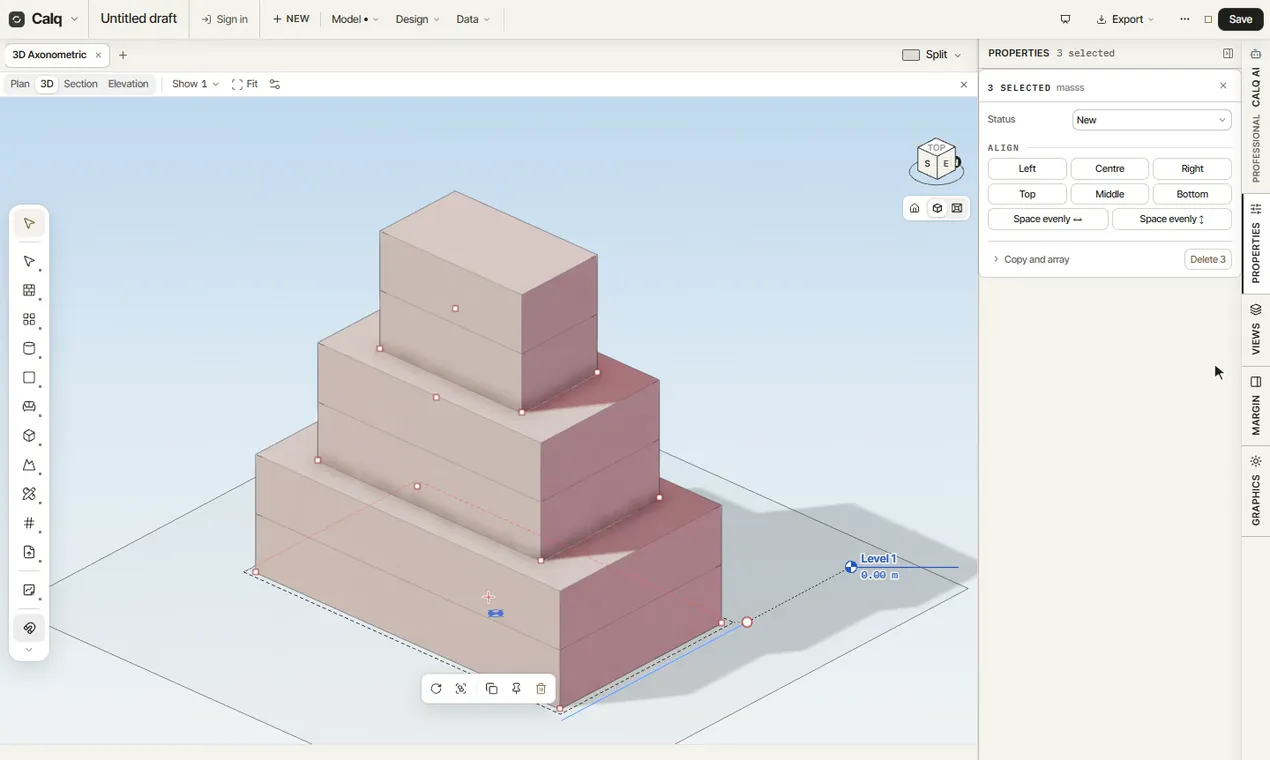This screenshot has height=760, width=1270.
Task: Choose the terrain mountain tool
Action: coord(29,465)
